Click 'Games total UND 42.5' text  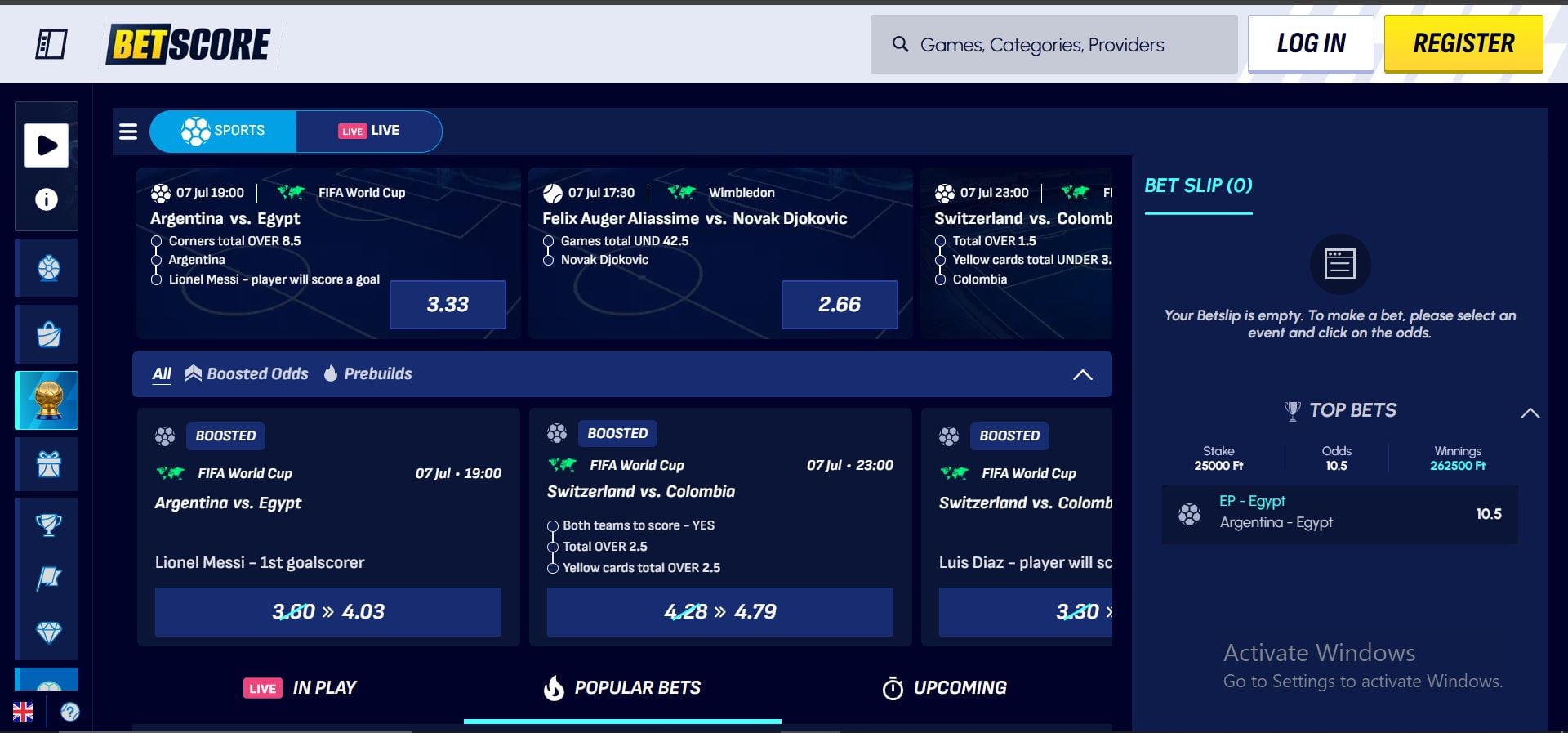pyautogui.click(x=625, y=241)
